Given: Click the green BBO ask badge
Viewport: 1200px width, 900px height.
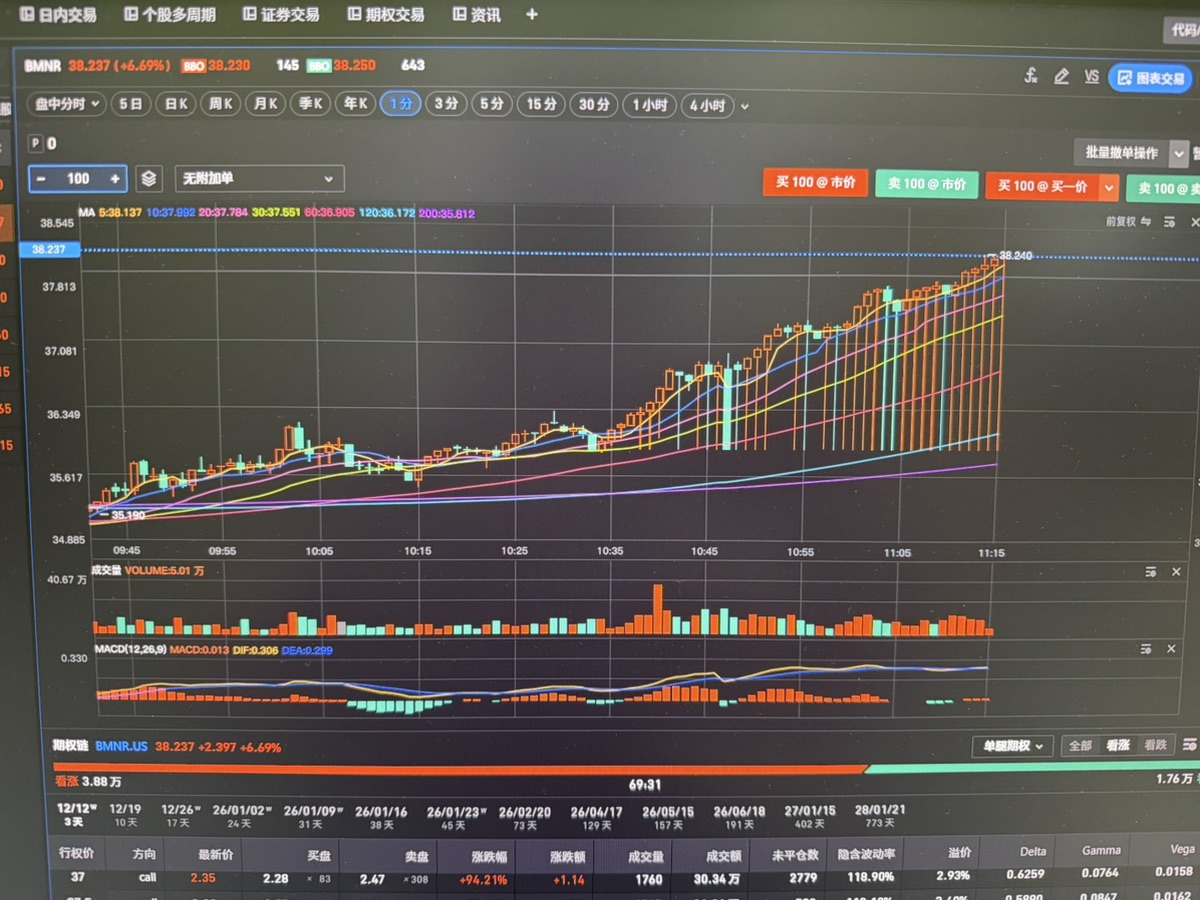Looking at the screenshot, I should [319, 66].
